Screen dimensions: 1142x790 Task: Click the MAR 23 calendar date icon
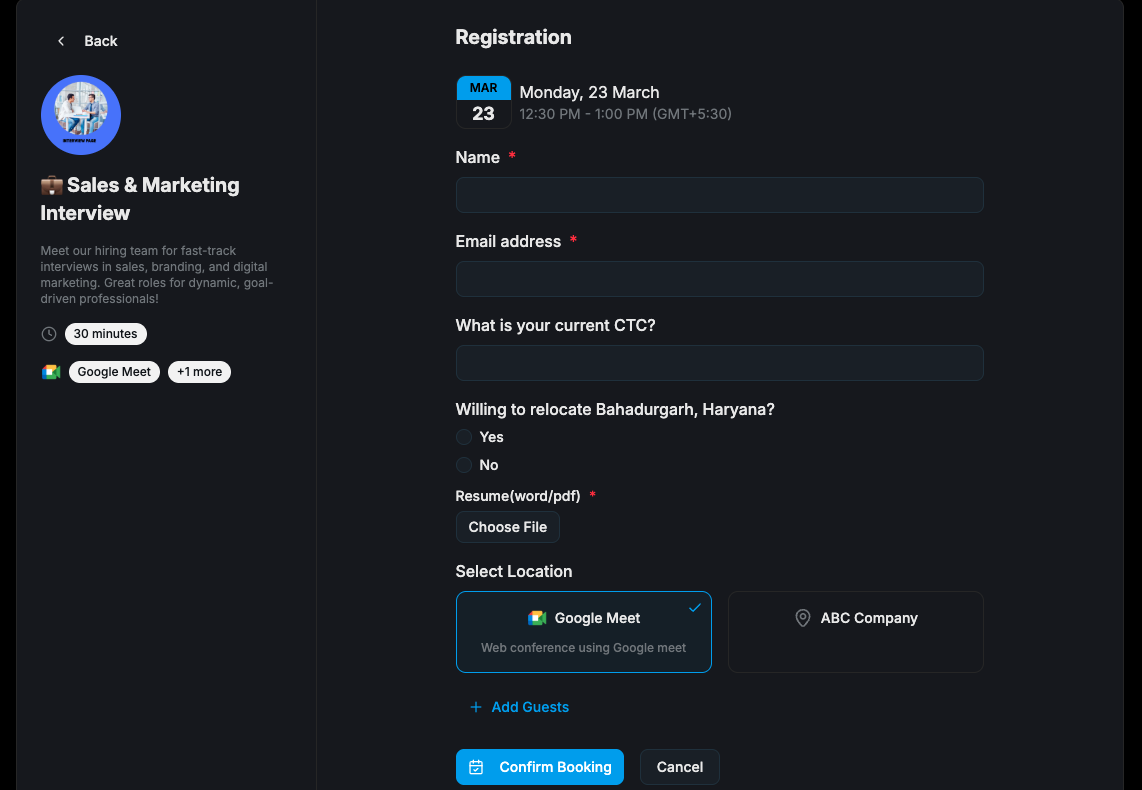point(484,102)
